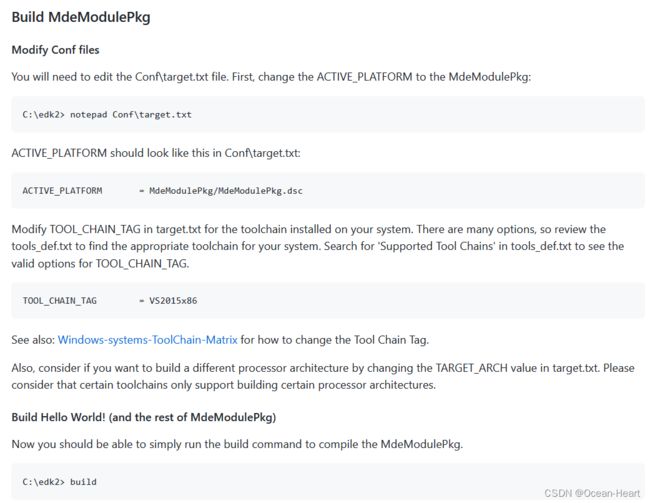Image resolution: width=650 pixels, height=503 pixels.
Task: Click the ACTIVE_PLATFORM code block
Action: 327,191
